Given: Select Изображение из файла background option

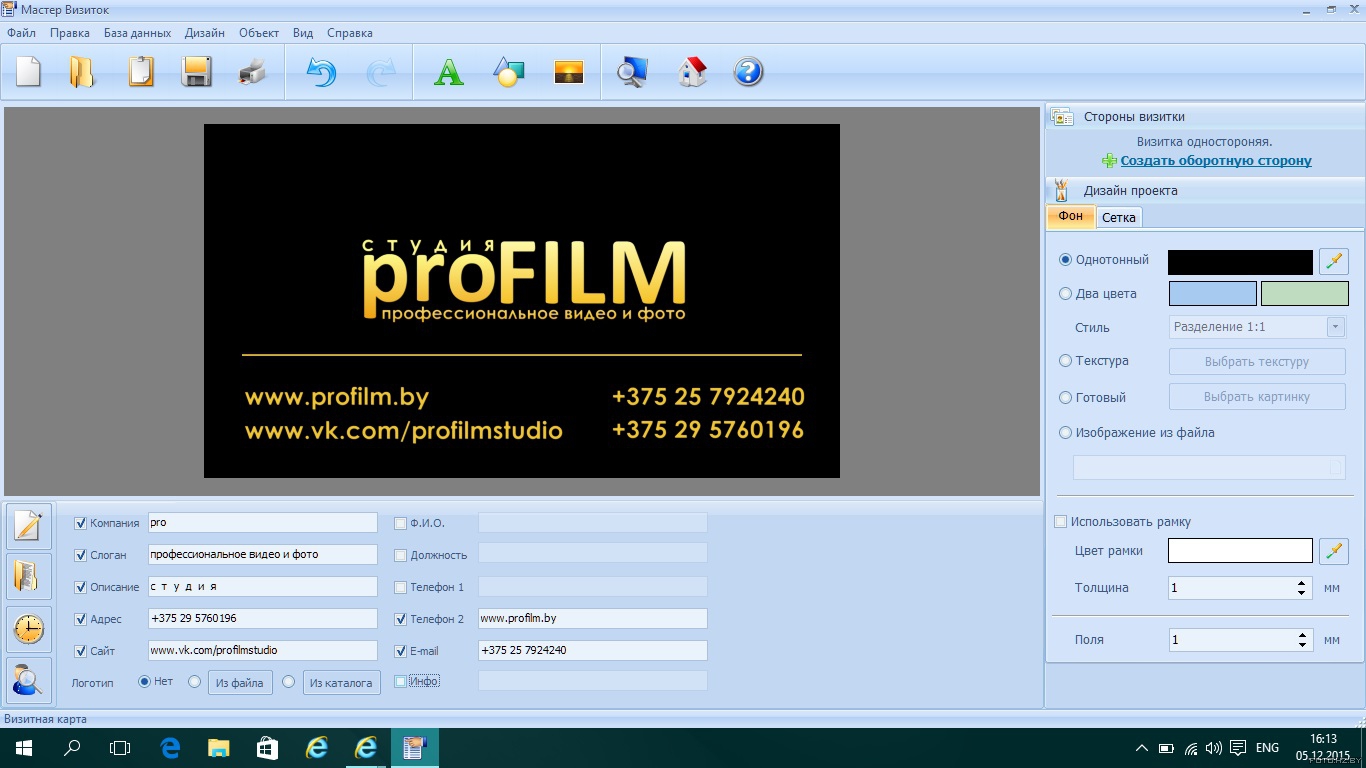Looking at the screenshot, I should [x=1065, y=433].
